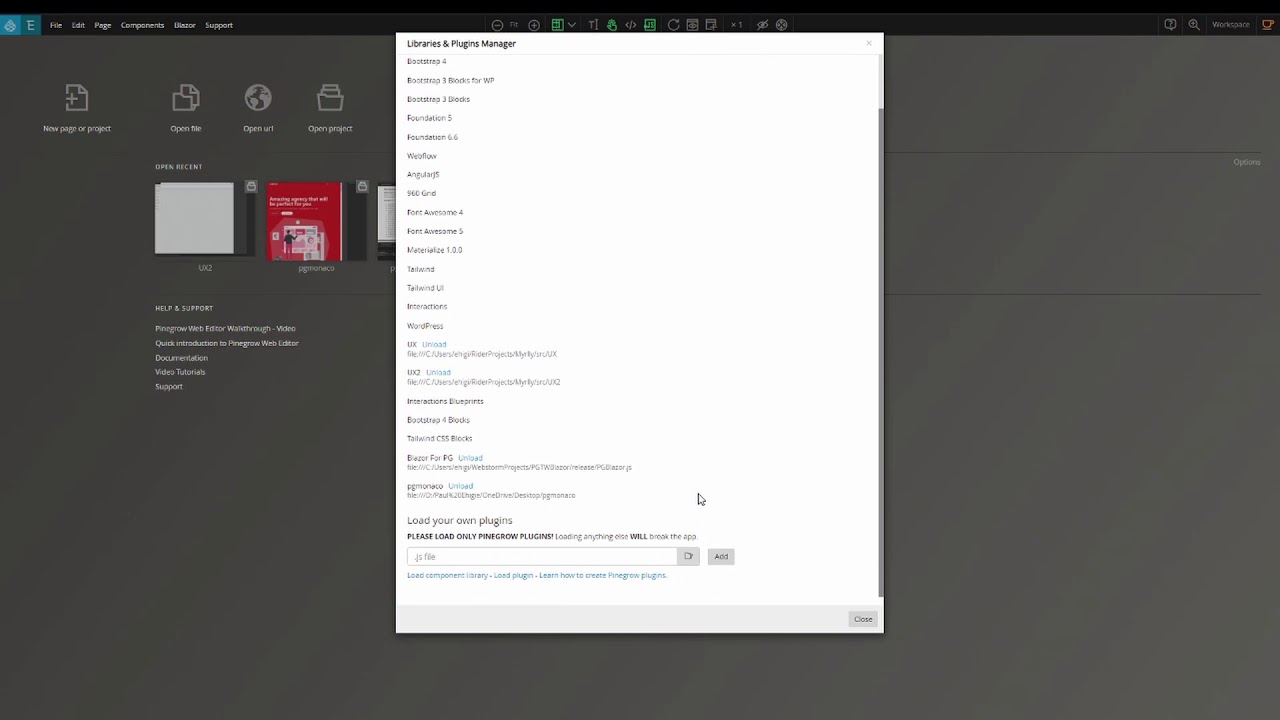Open Quick introduction to Pinegrow Web Editor
Image resolution: width=1280 pixels, height=720 pixels.
tap(227, 343)
